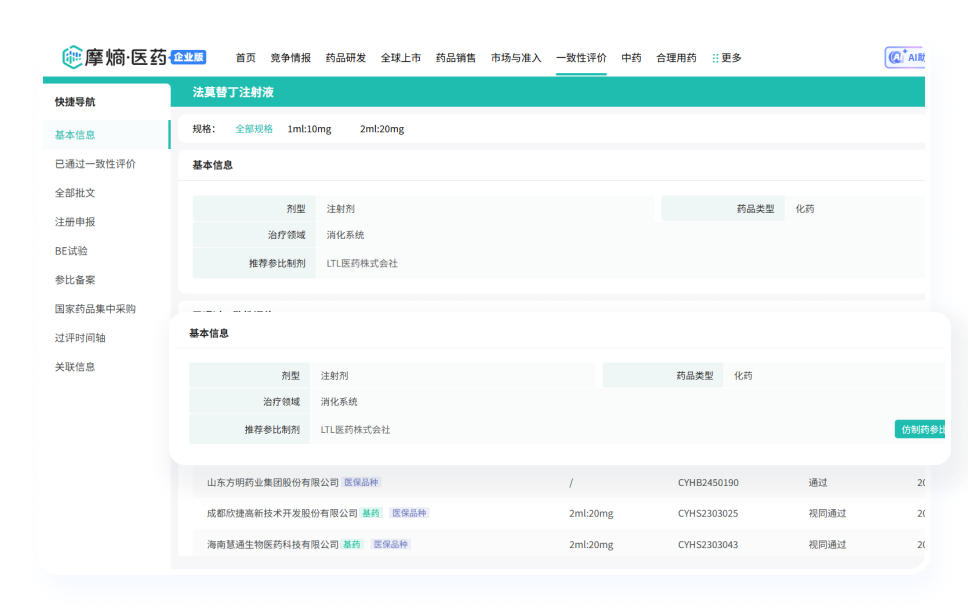Click acceptance number CYHS2303043
This screenshot has height=609, width=968.
pos(708,545)
